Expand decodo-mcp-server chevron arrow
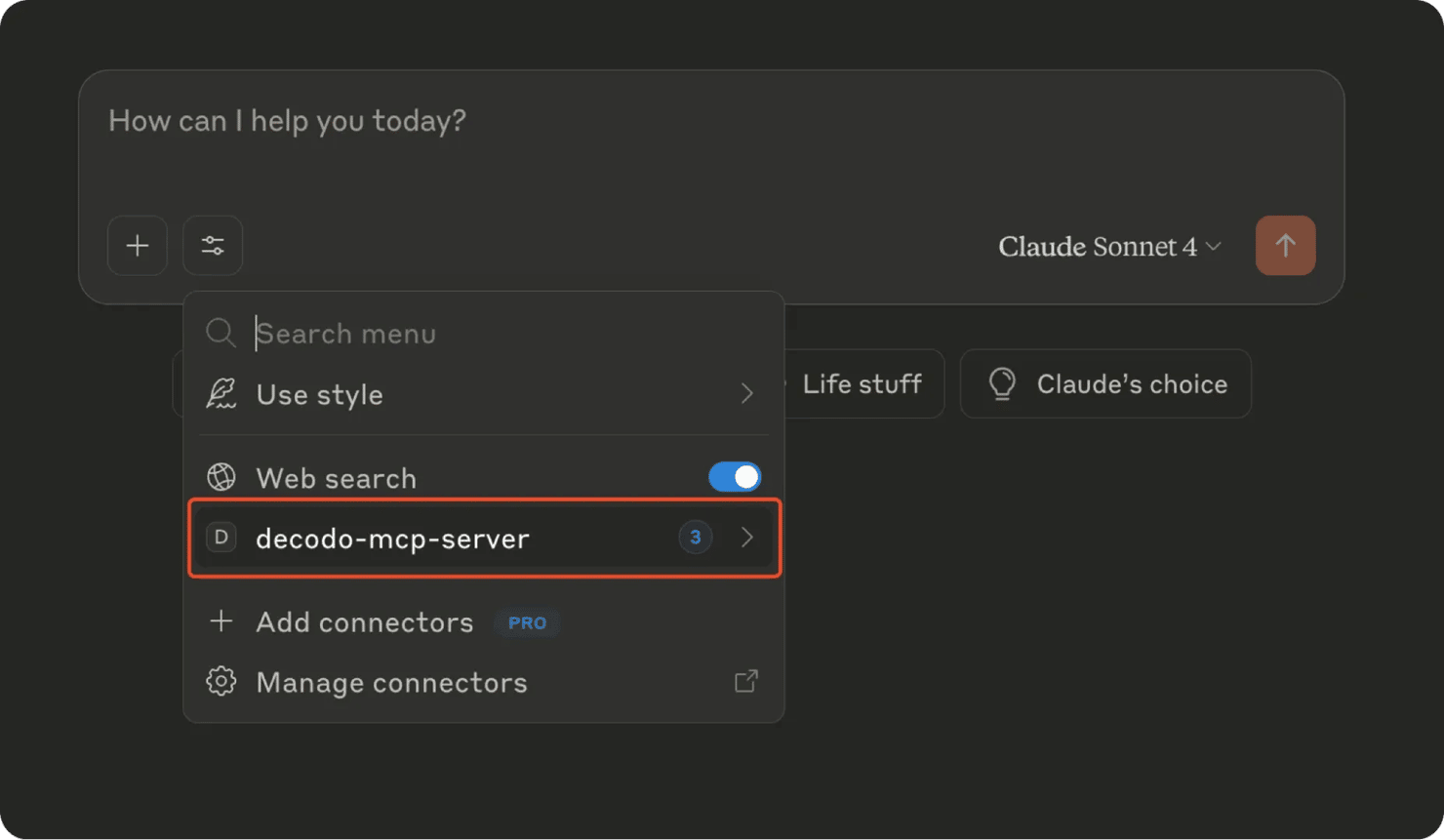This screenshot has width=1444, height=840. (747, 538)
